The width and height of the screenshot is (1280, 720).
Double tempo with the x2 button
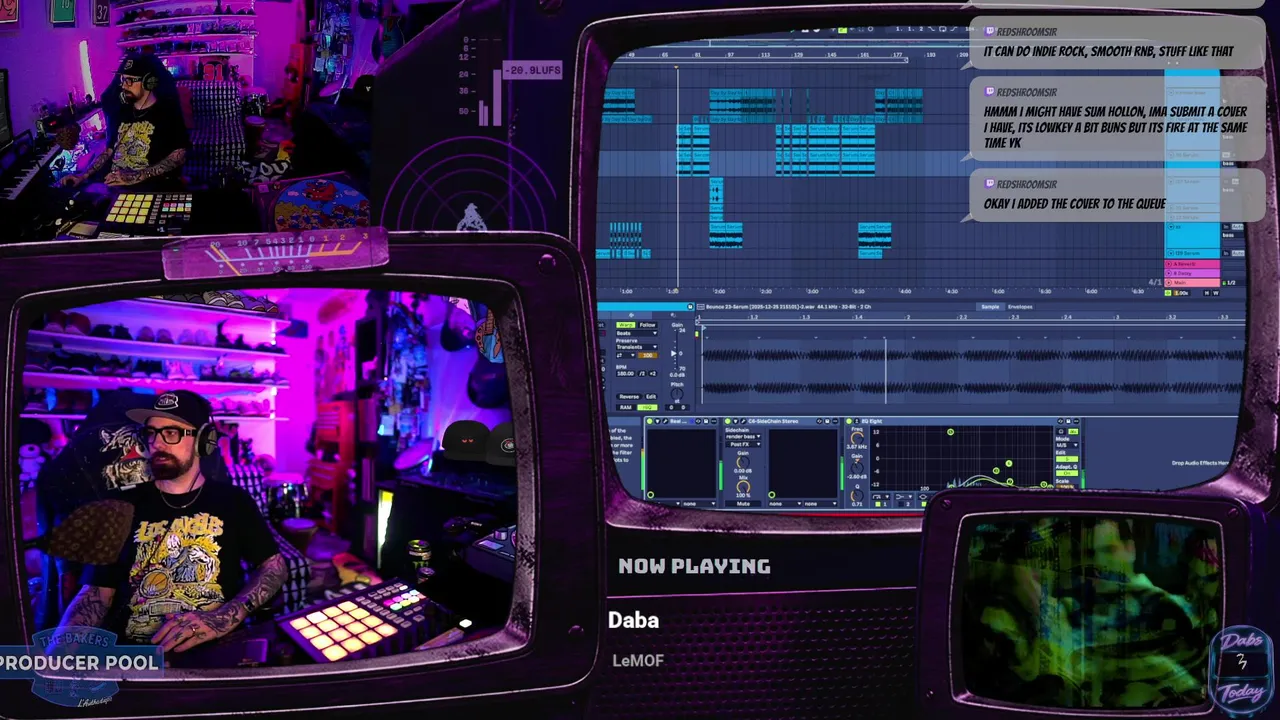click(x=652, y=373)
